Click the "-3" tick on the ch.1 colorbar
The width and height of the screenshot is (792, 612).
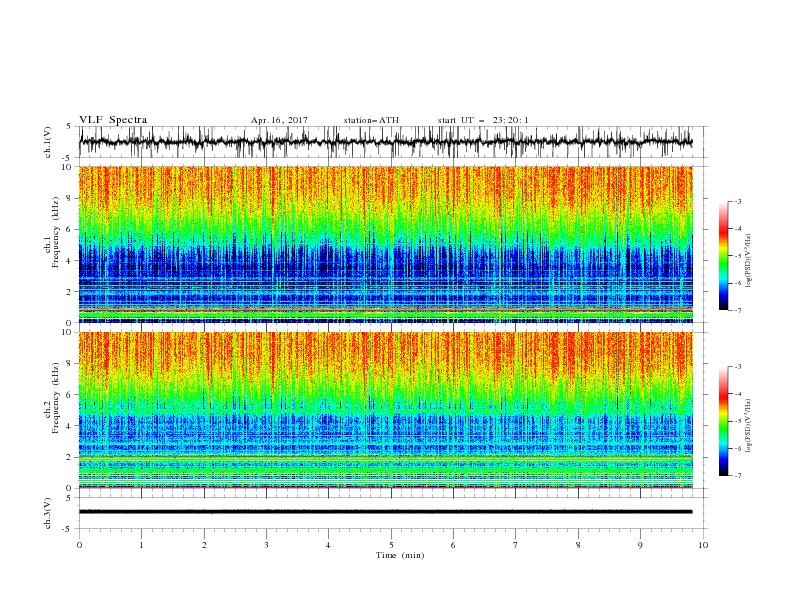click(738, 201)
